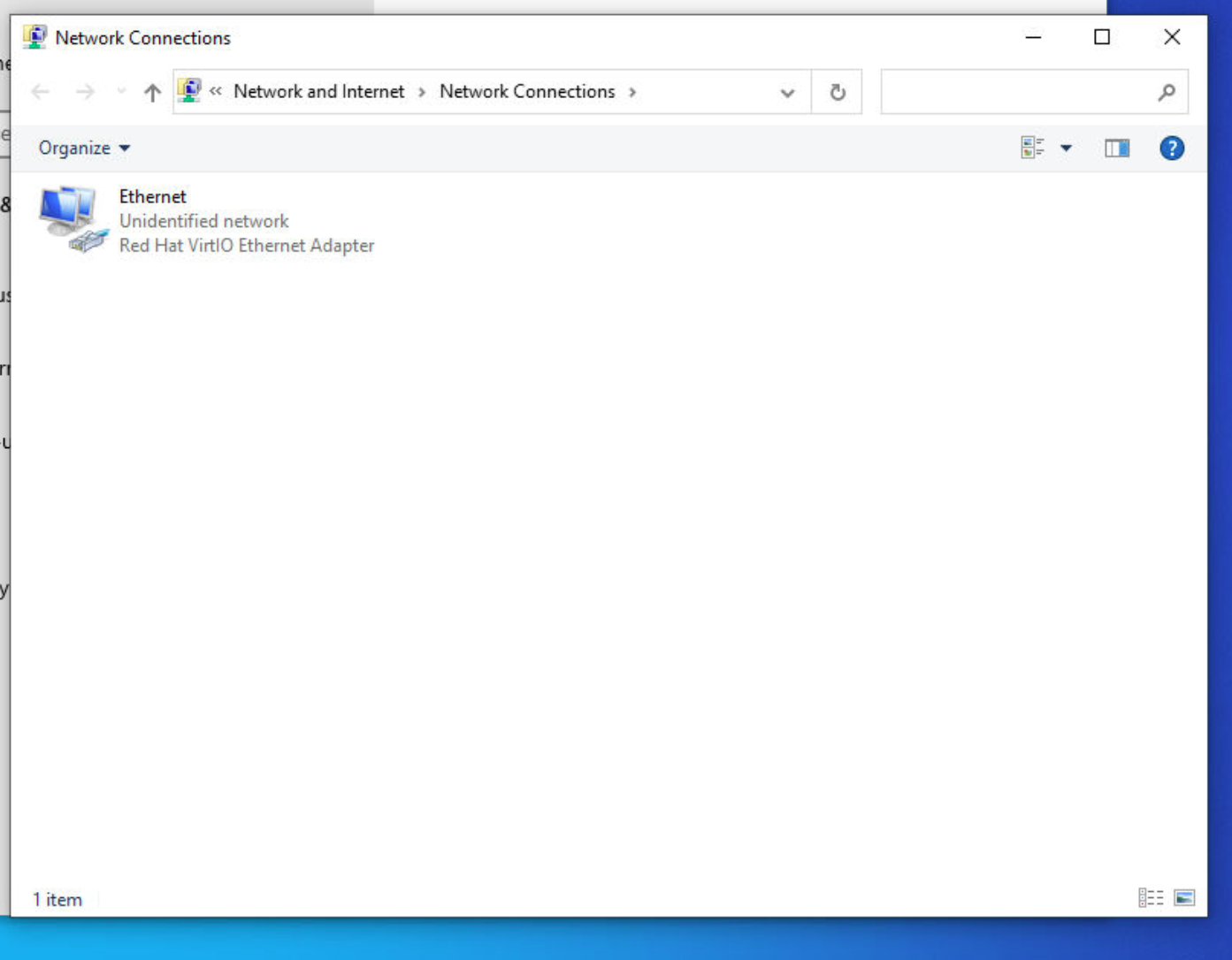The height and width of the screenshot is (960, 1232).
Task: Switch to large icons view in status bar
Action: click(x=1184, y=898)
